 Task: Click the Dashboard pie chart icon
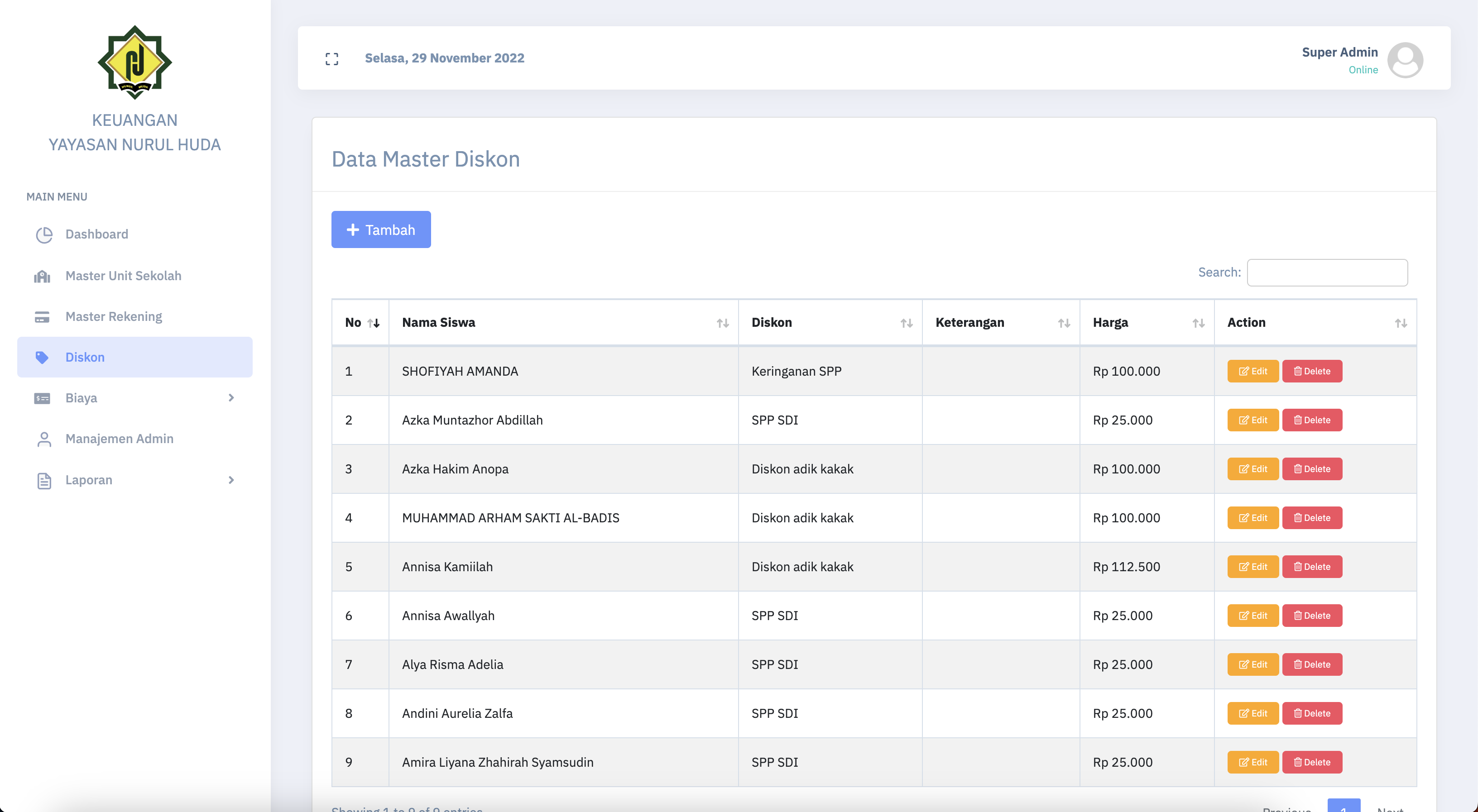coord(44,234)
